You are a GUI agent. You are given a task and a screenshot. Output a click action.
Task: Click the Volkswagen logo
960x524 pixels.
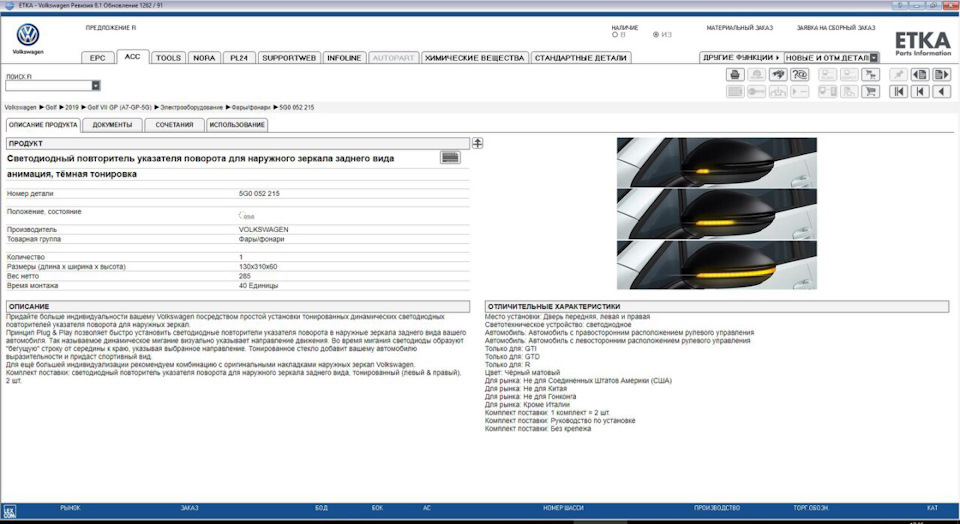tap(28, 36)
